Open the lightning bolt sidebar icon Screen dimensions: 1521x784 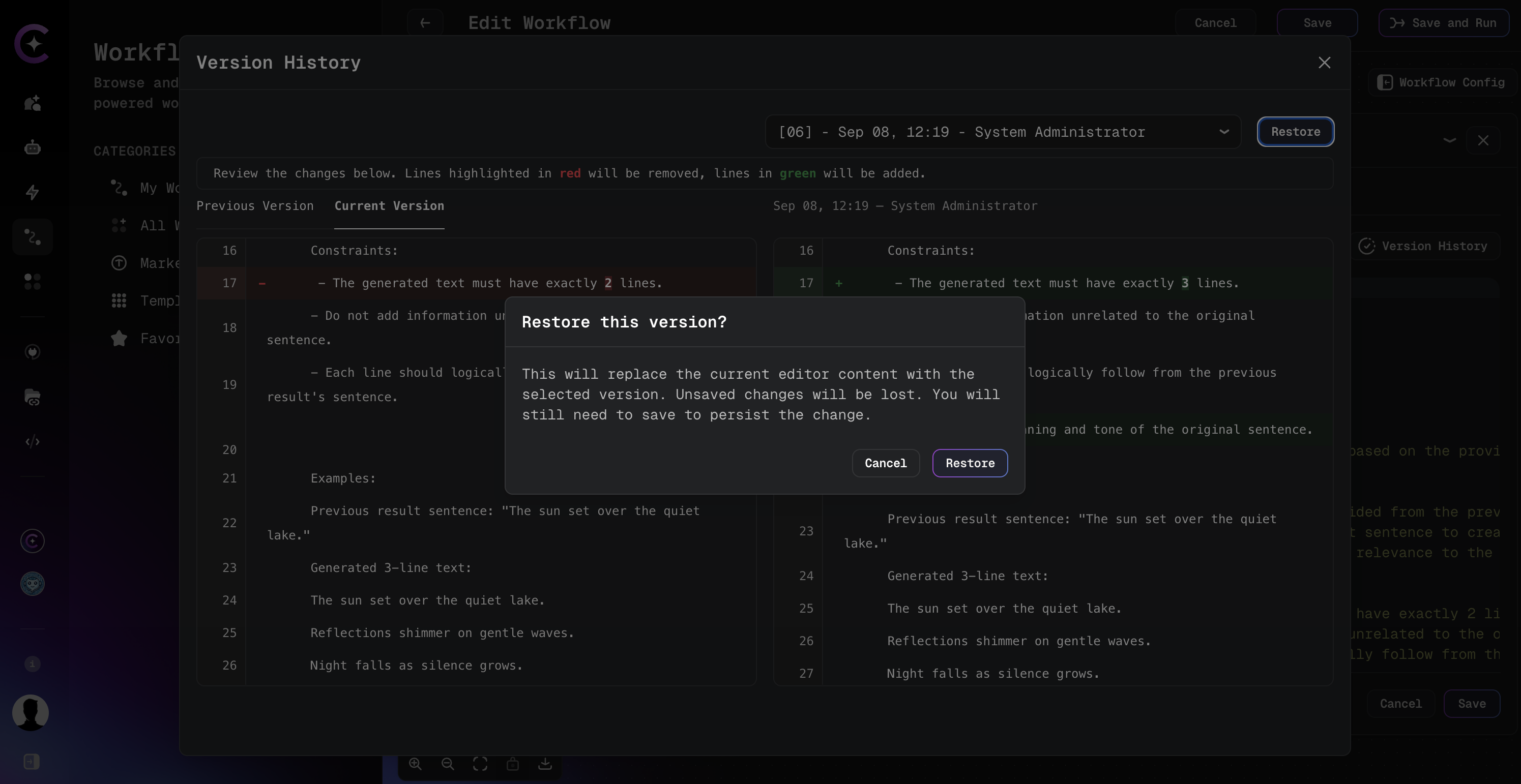[x=33, y=192]
